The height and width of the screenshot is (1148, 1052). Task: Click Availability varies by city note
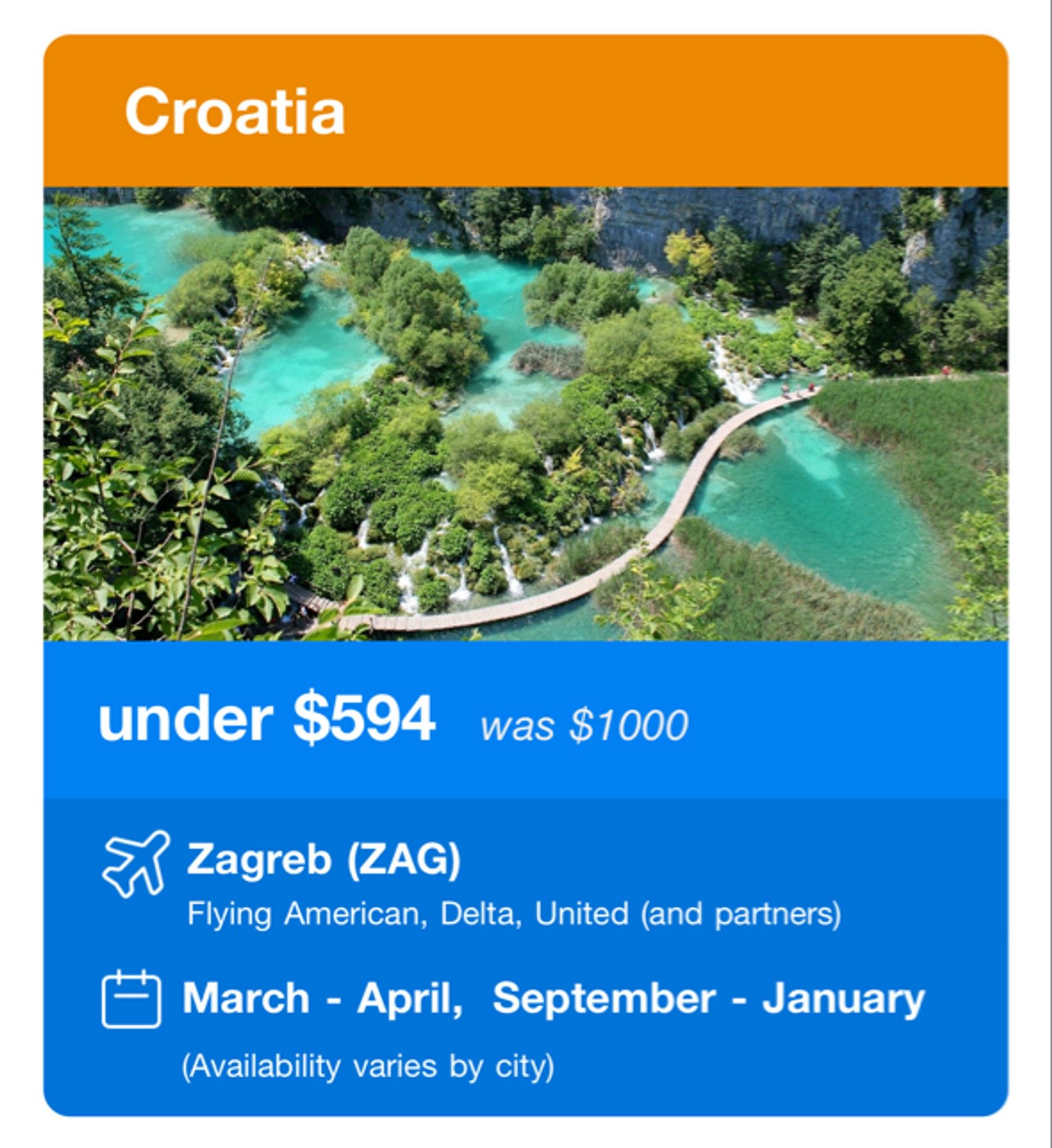pos(367,1066)
